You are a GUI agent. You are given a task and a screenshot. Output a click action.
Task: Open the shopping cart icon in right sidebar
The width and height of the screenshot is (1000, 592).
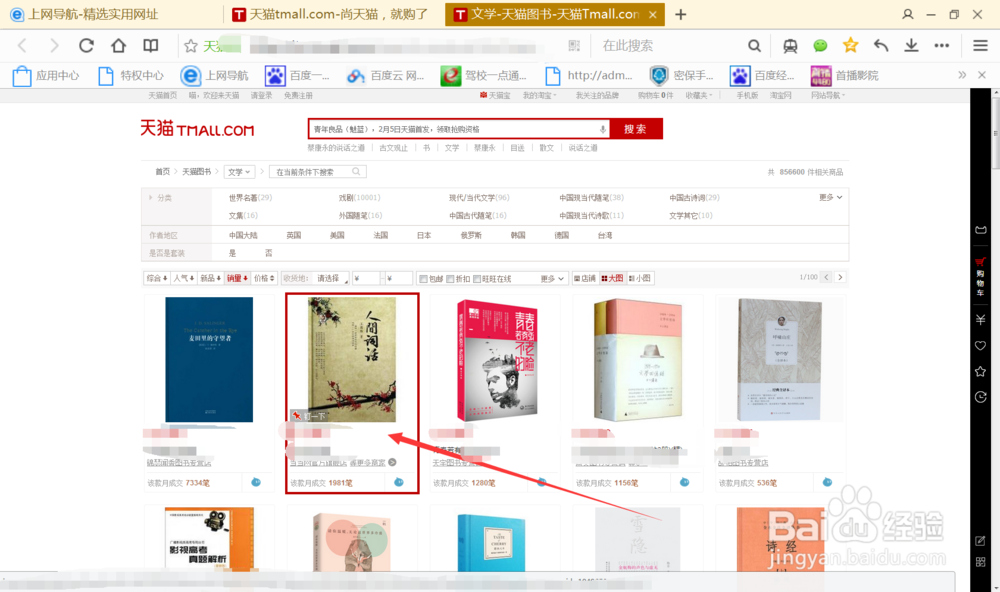click(980, 262)
